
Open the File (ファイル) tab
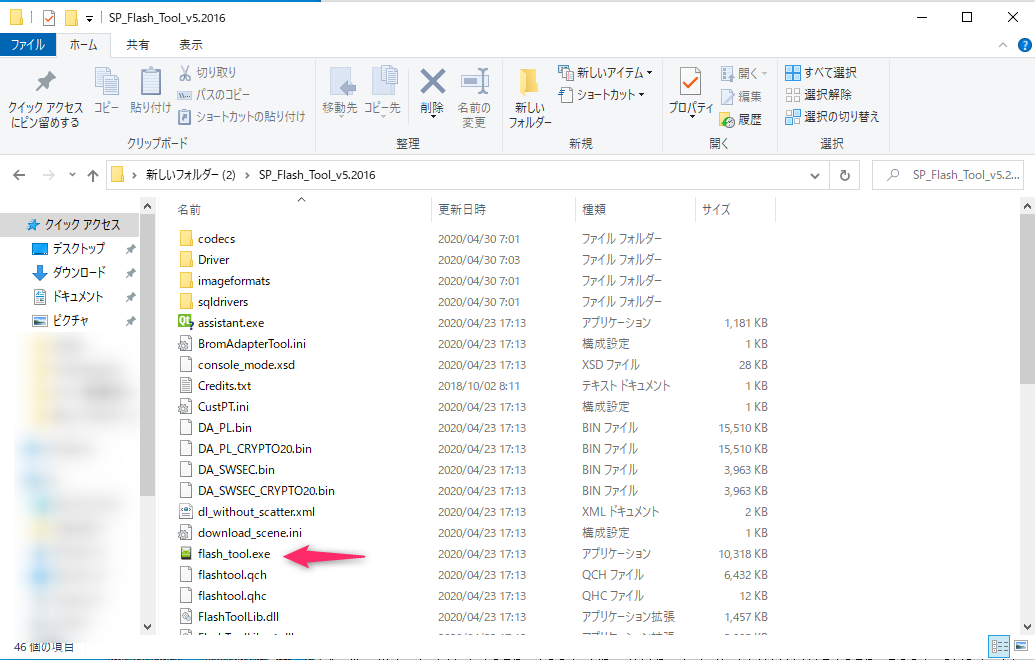click(x=28, y=45)
